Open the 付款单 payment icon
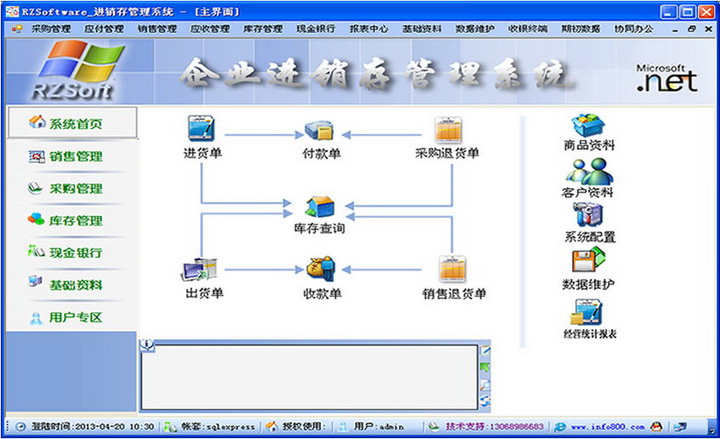720x439 pixels. (320, 129)
